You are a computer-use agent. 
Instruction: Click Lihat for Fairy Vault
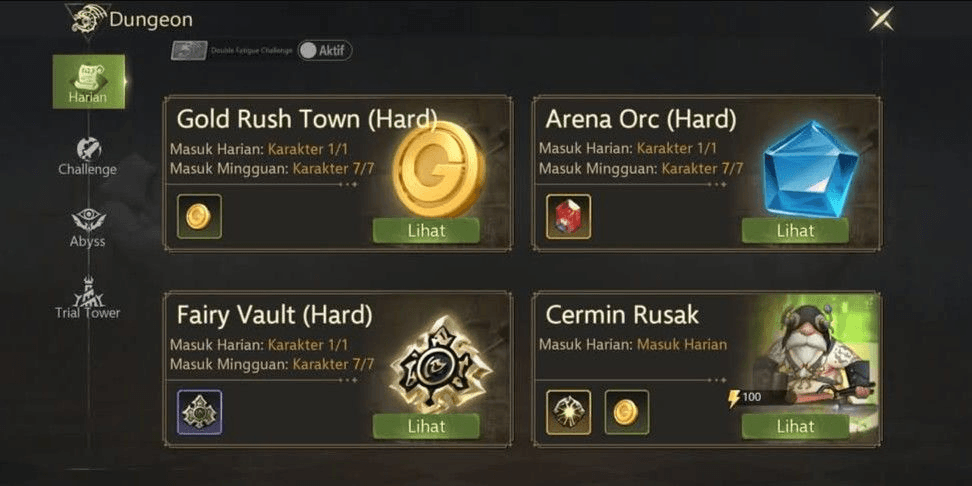[426, 426]
